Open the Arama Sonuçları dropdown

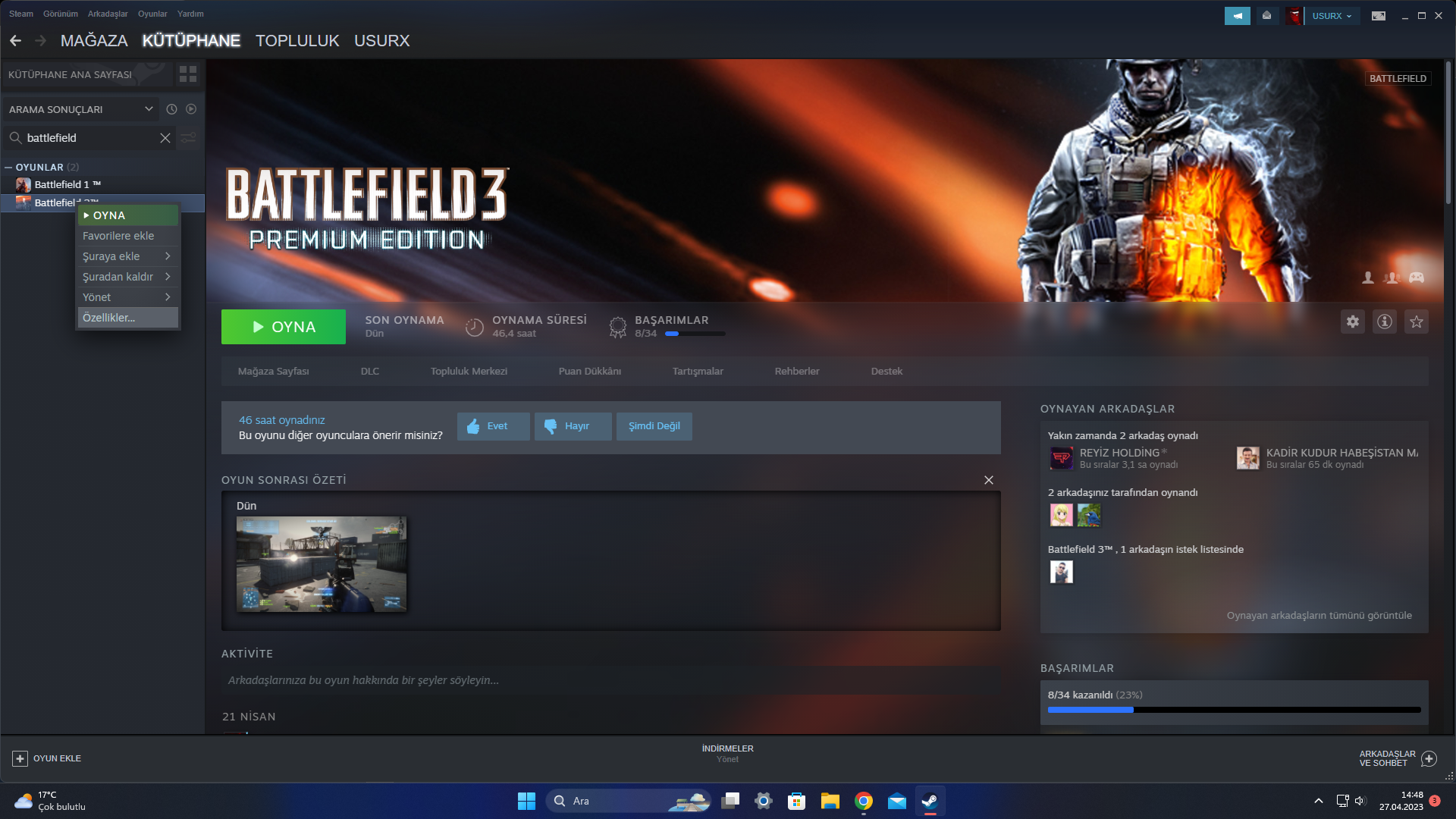click(x=81, y=109)
